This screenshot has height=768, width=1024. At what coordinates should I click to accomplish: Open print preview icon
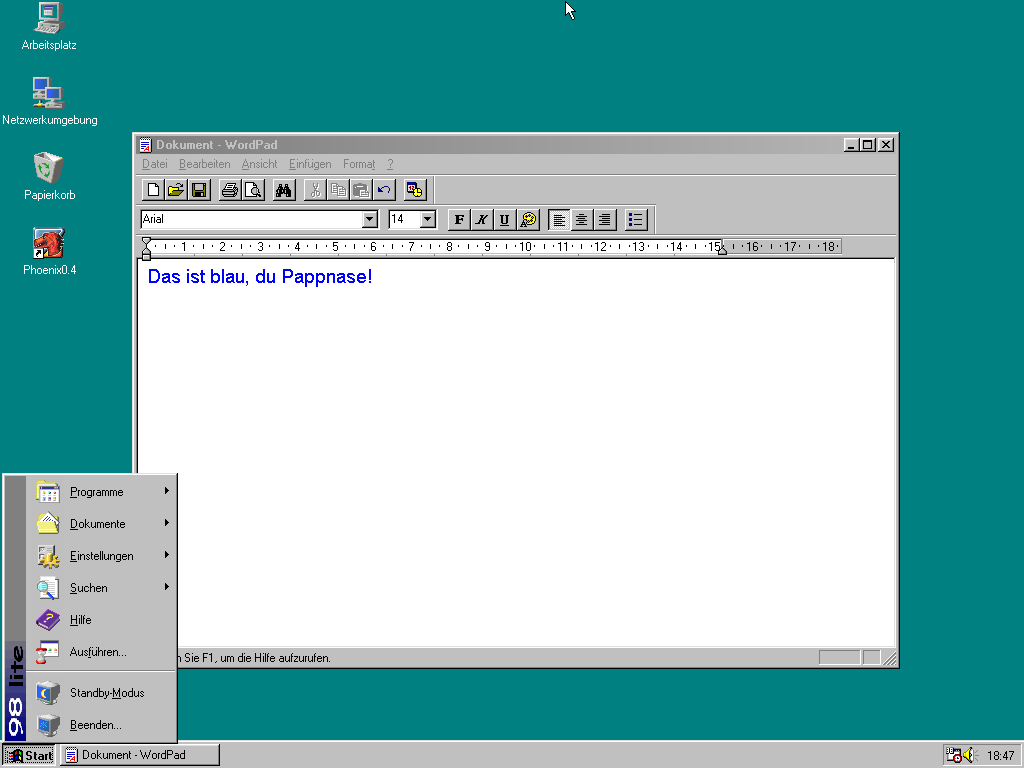click(x=253, y=190)
